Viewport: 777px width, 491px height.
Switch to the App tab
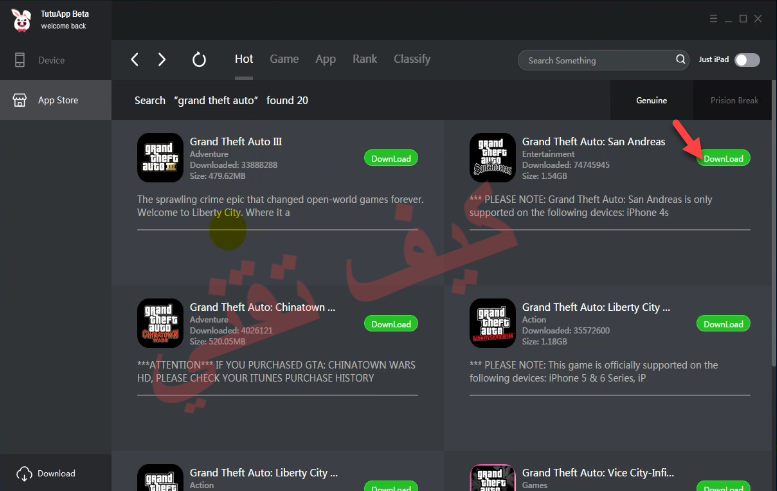326,59
